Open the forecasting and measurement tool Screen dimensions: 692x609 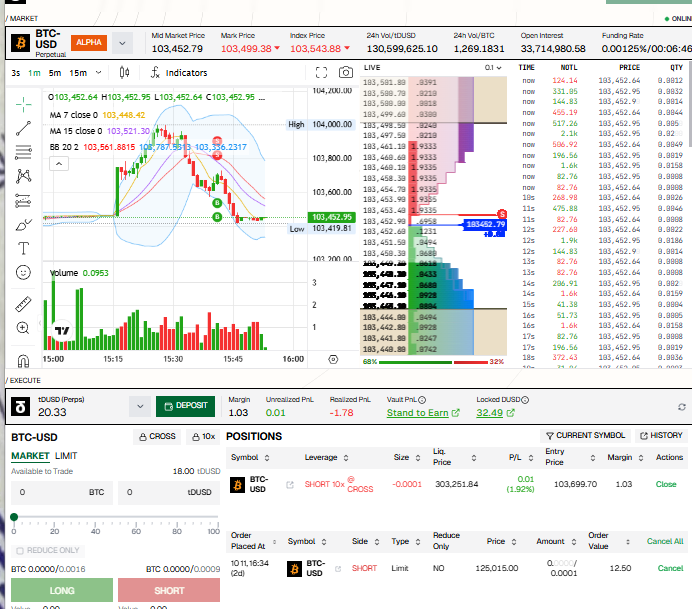click(x=23, y=200)
